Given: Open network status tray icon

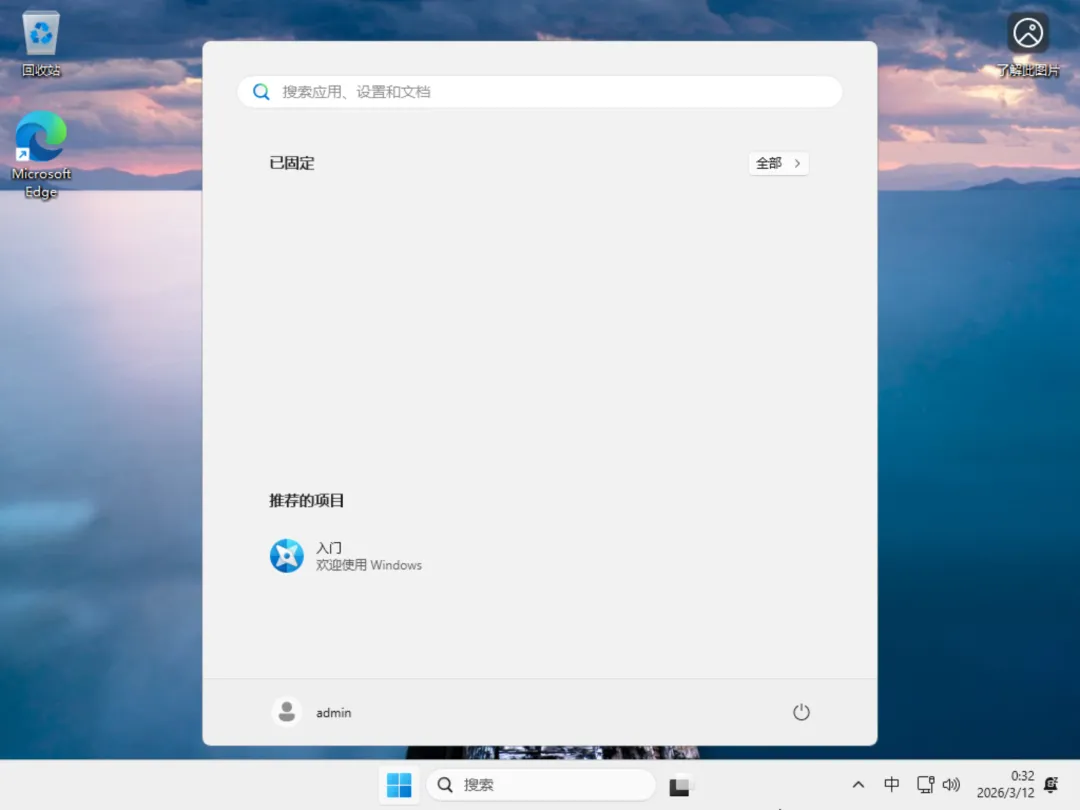Looking at the screenshot, I should [x=925, y=785].
